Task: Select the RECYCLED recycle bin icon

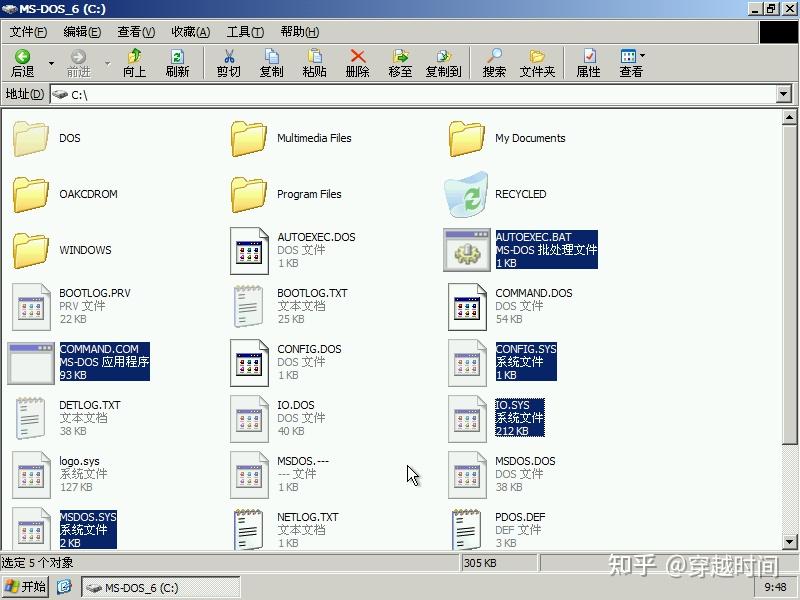Action: (466, 194)
